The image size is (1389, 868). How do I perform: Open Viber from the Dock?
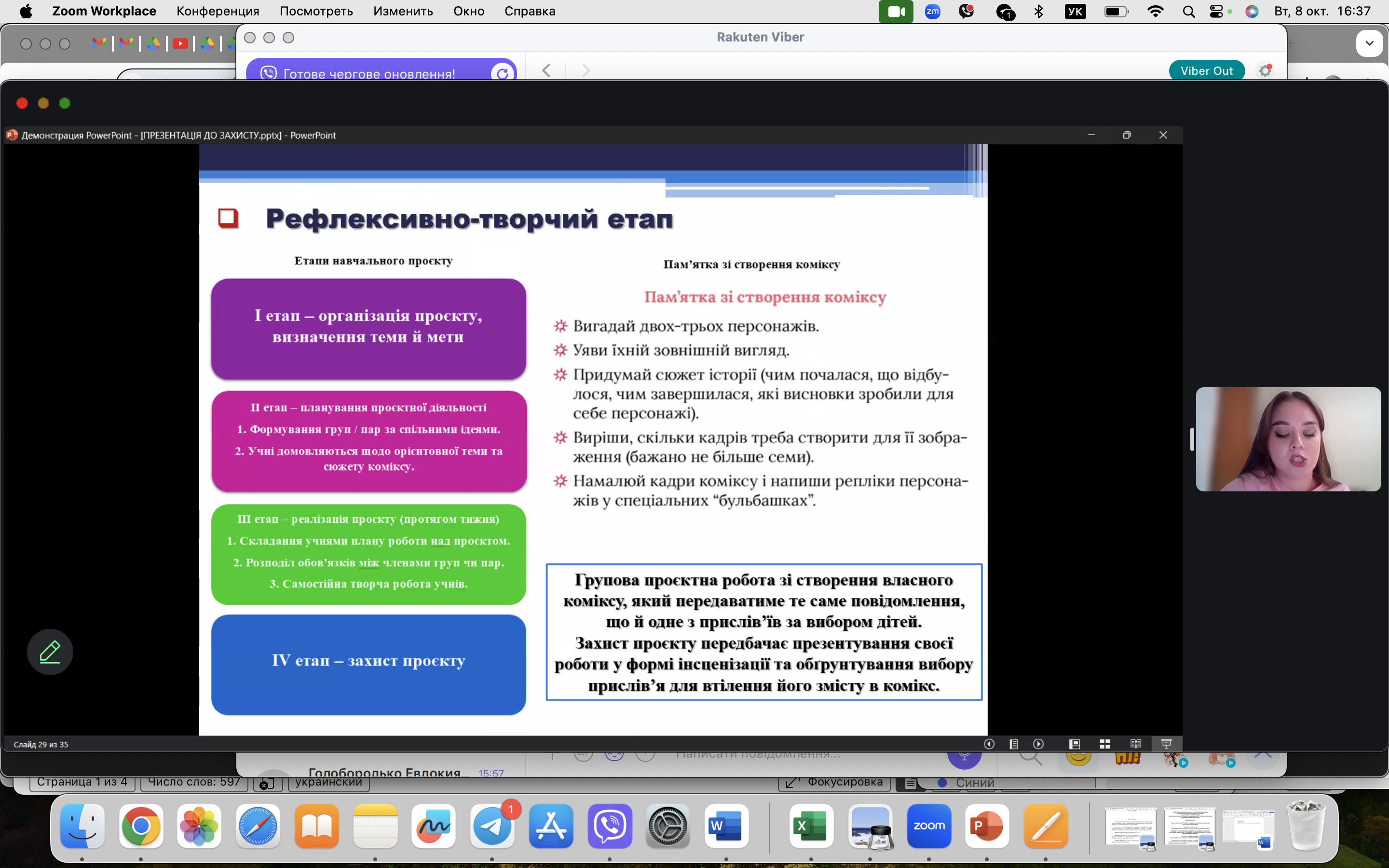(610, 826)
